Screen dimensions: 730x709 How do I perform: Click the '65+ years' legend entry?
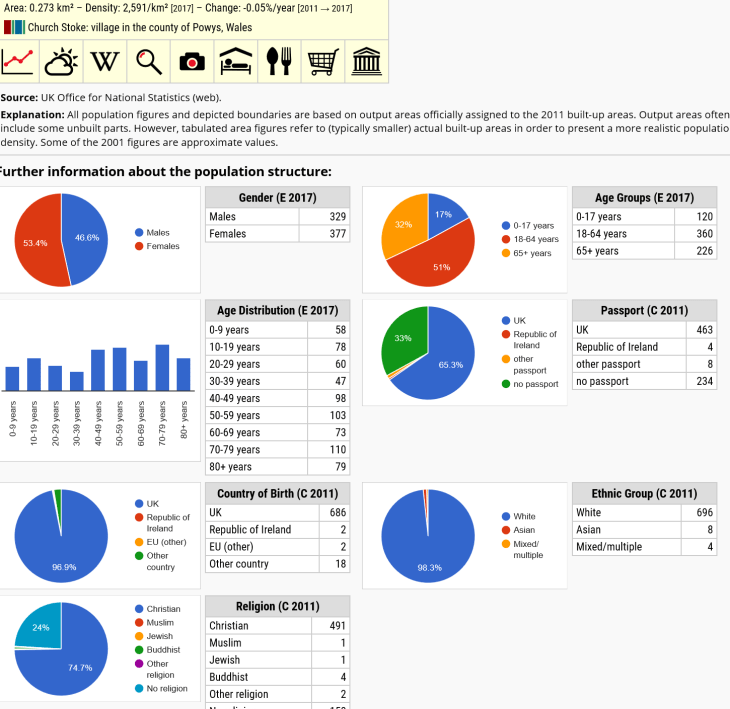[531, 253]
